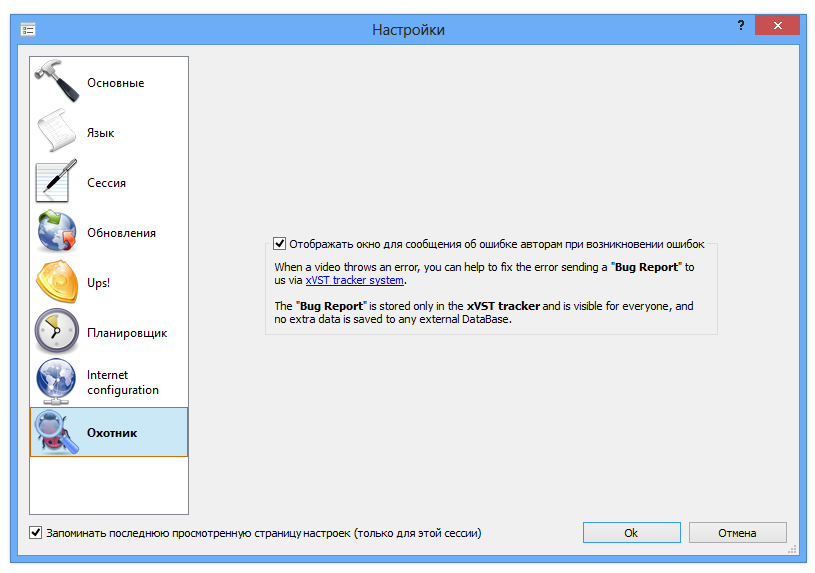Open the Ups! settings label
The width and height of the screenshot is (815, 573).
pos(98,283)
